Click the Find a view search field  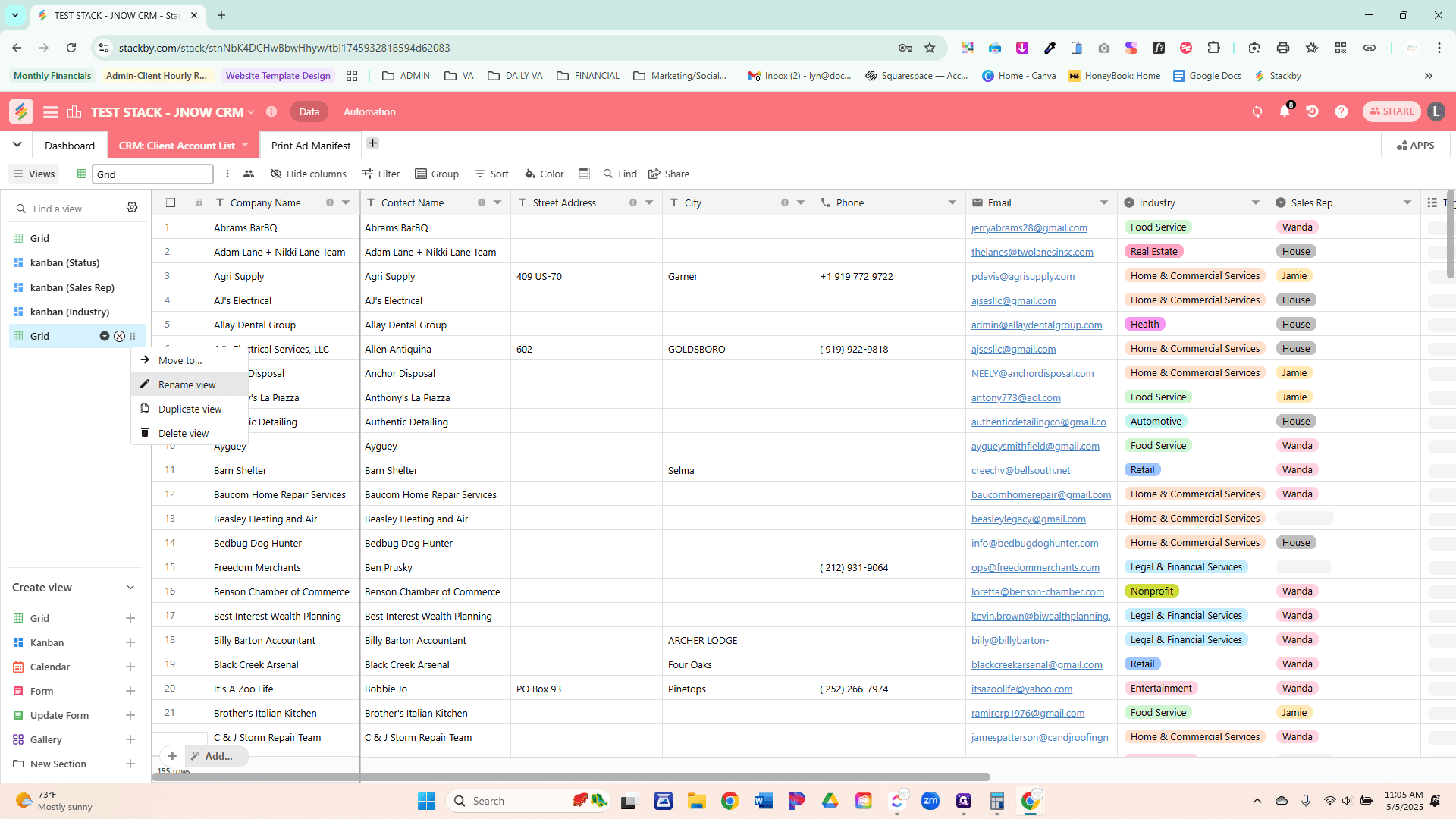[68, 209]
